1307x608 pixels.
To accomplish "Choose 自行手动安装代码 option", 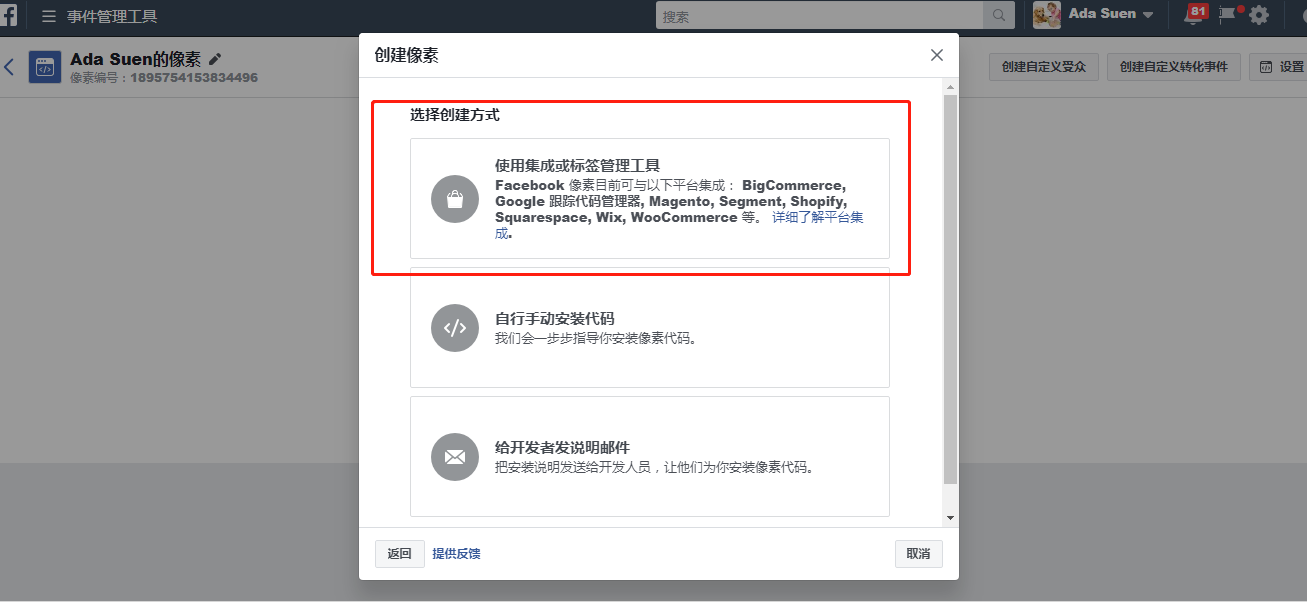I will (649, 327).
